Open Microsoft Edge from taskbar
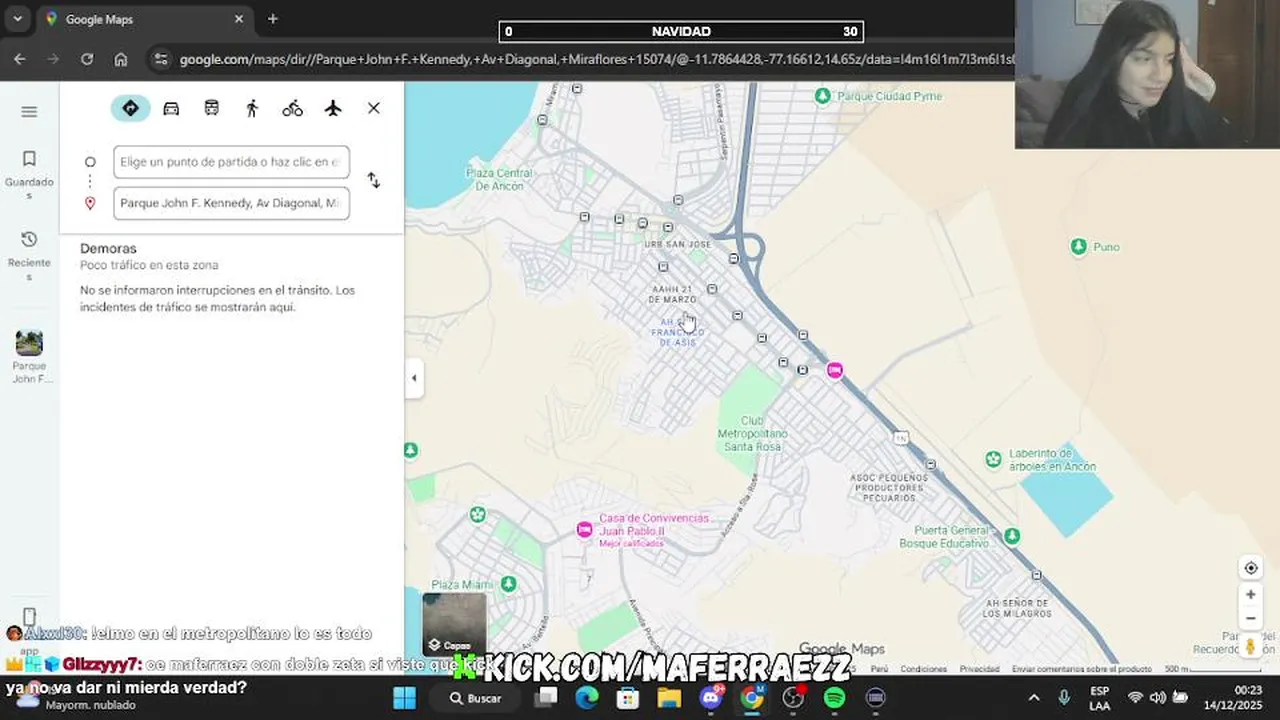 [587, 698]
